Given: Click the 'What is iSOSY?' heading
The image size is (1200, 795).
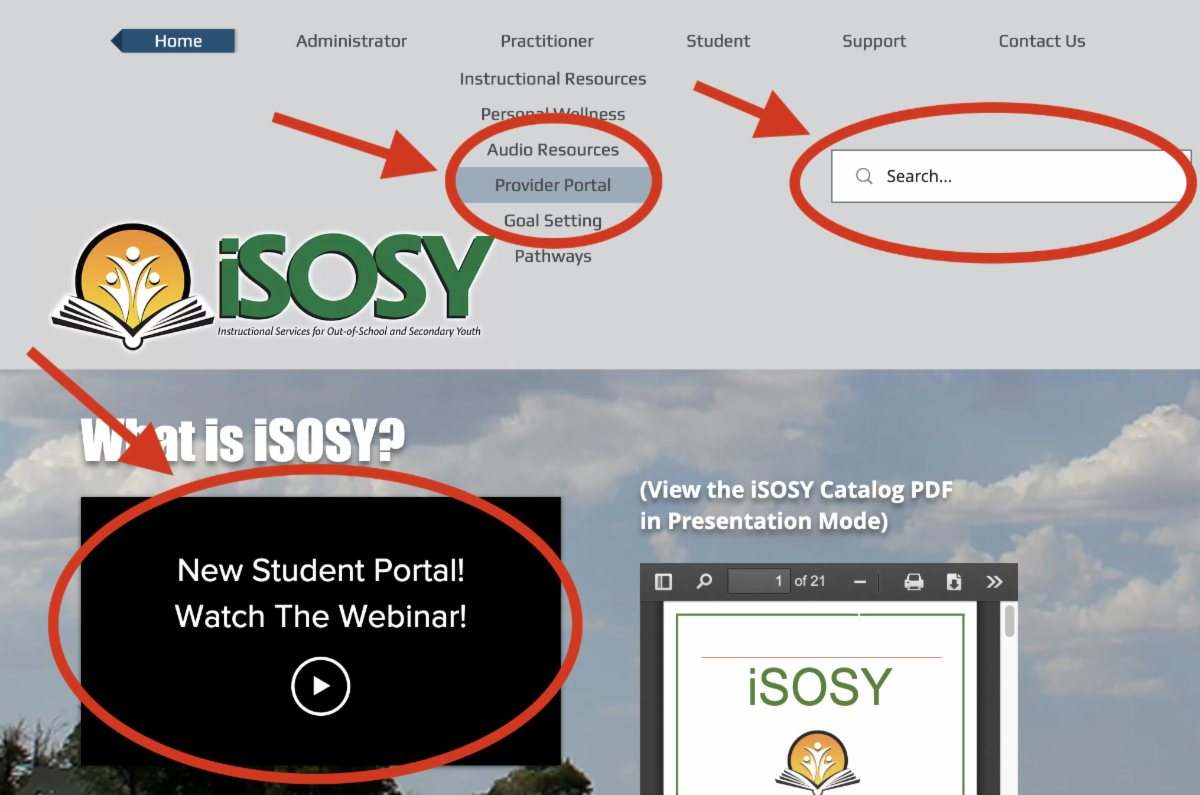Looking at the screenshot, I should pos(243,440).
